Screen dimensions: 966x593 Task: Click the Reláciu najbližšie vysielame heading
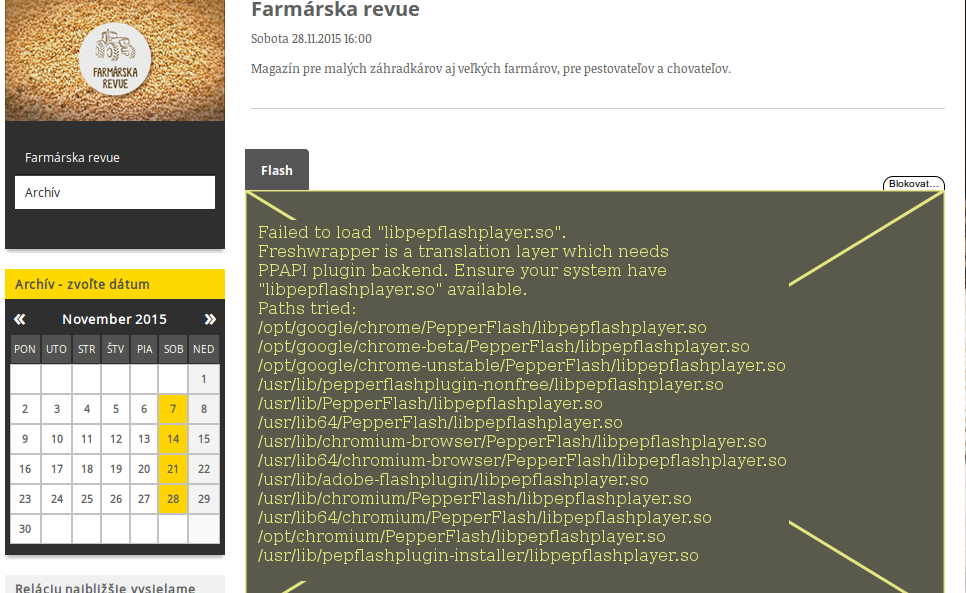(x=105, y=587)
